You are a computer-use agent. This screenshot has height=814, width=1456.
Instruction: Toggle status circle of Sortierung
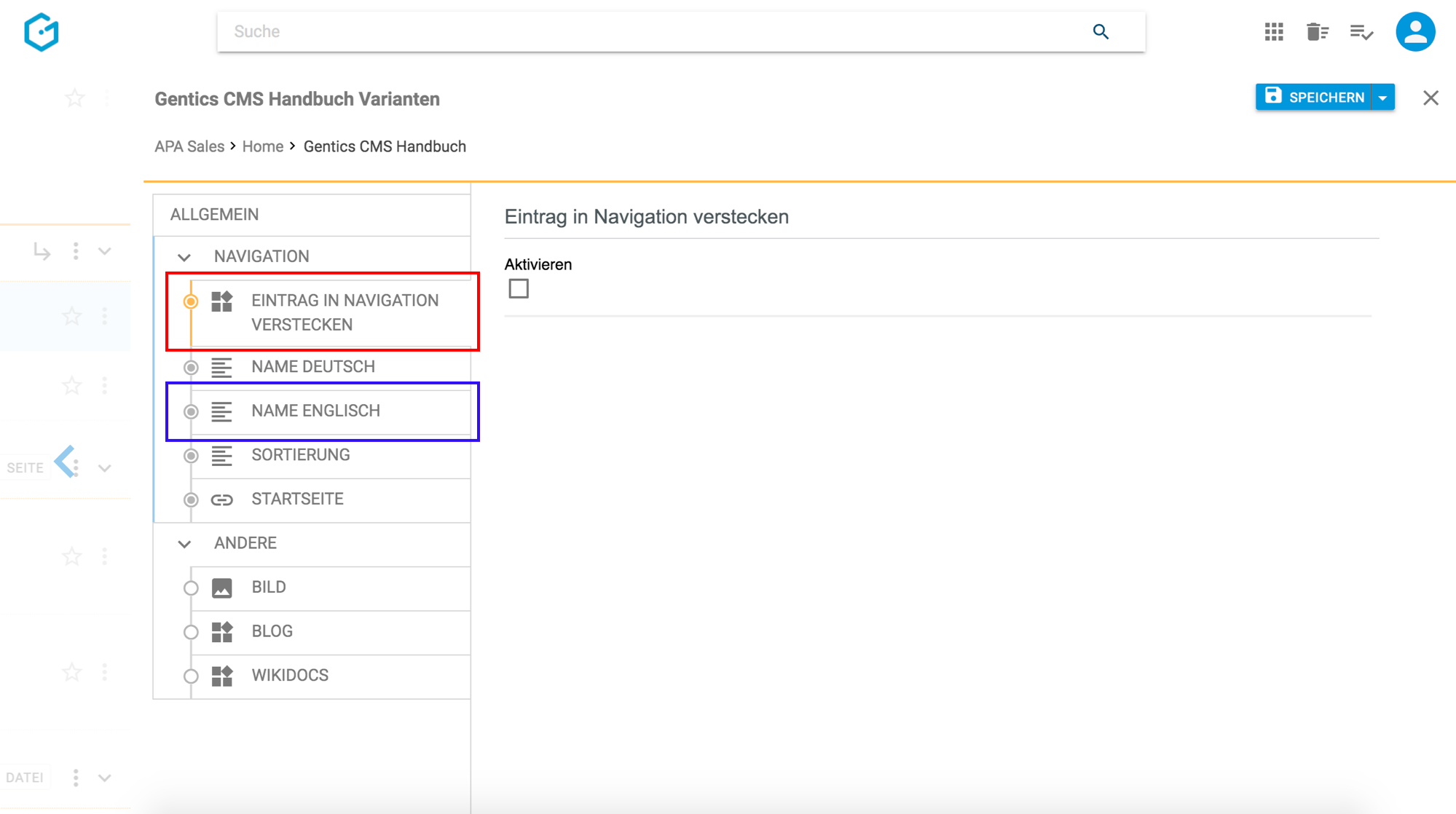[x=191, y=456]
